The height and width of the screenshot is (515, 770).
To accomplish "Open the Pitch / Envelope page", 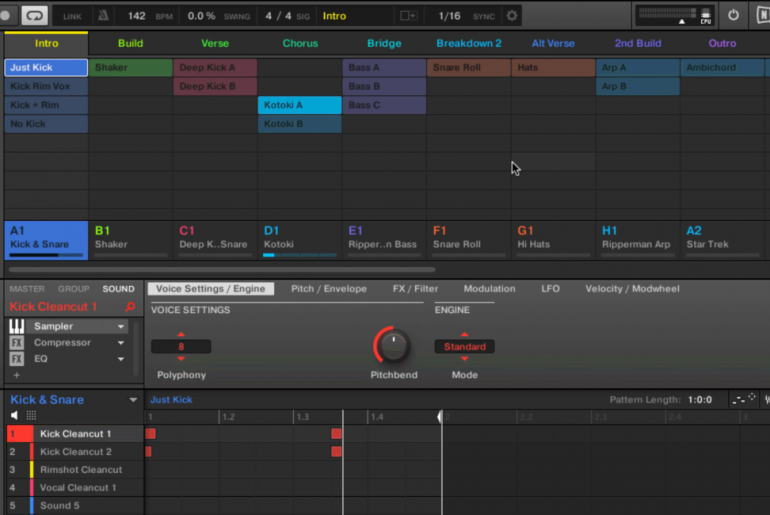I will (329, 289).
